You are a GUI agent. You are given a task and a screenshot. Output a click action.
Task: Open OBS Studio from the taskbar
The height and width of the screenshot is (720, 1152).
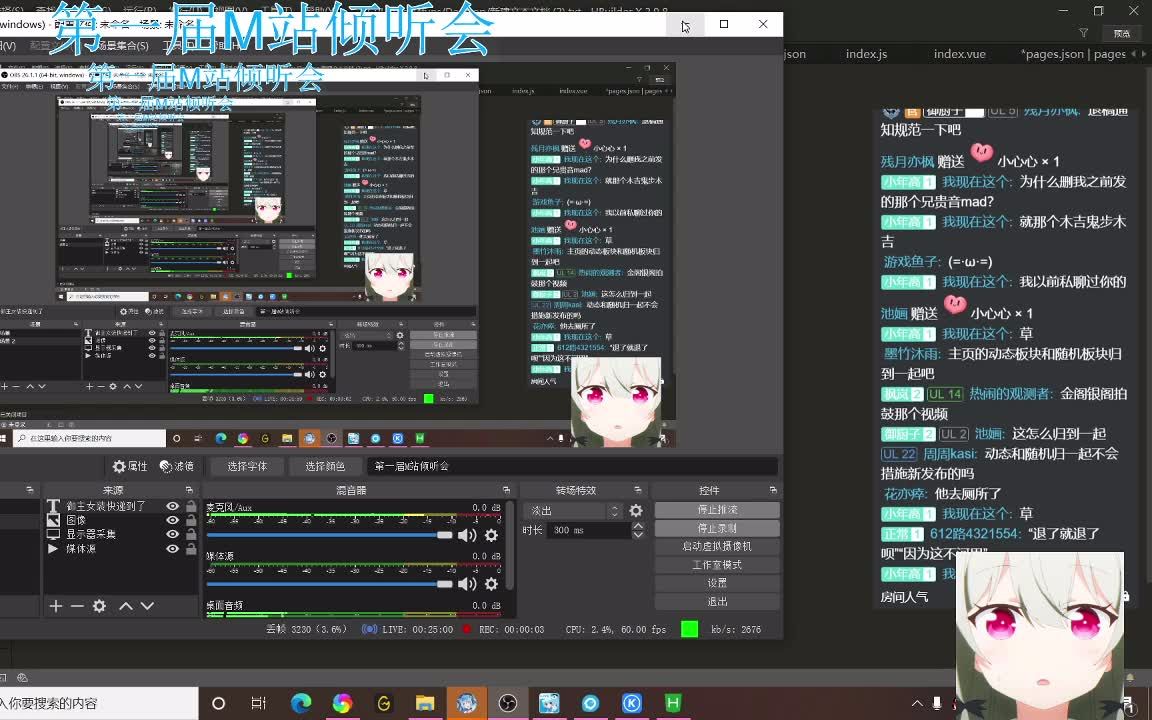coord(508,703)
